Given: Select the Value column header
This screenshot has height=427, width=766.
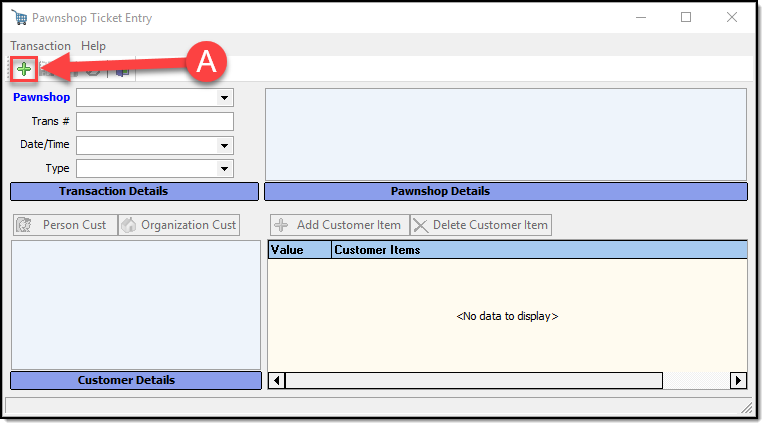Looking at the screenshot, I should point(299,250).
